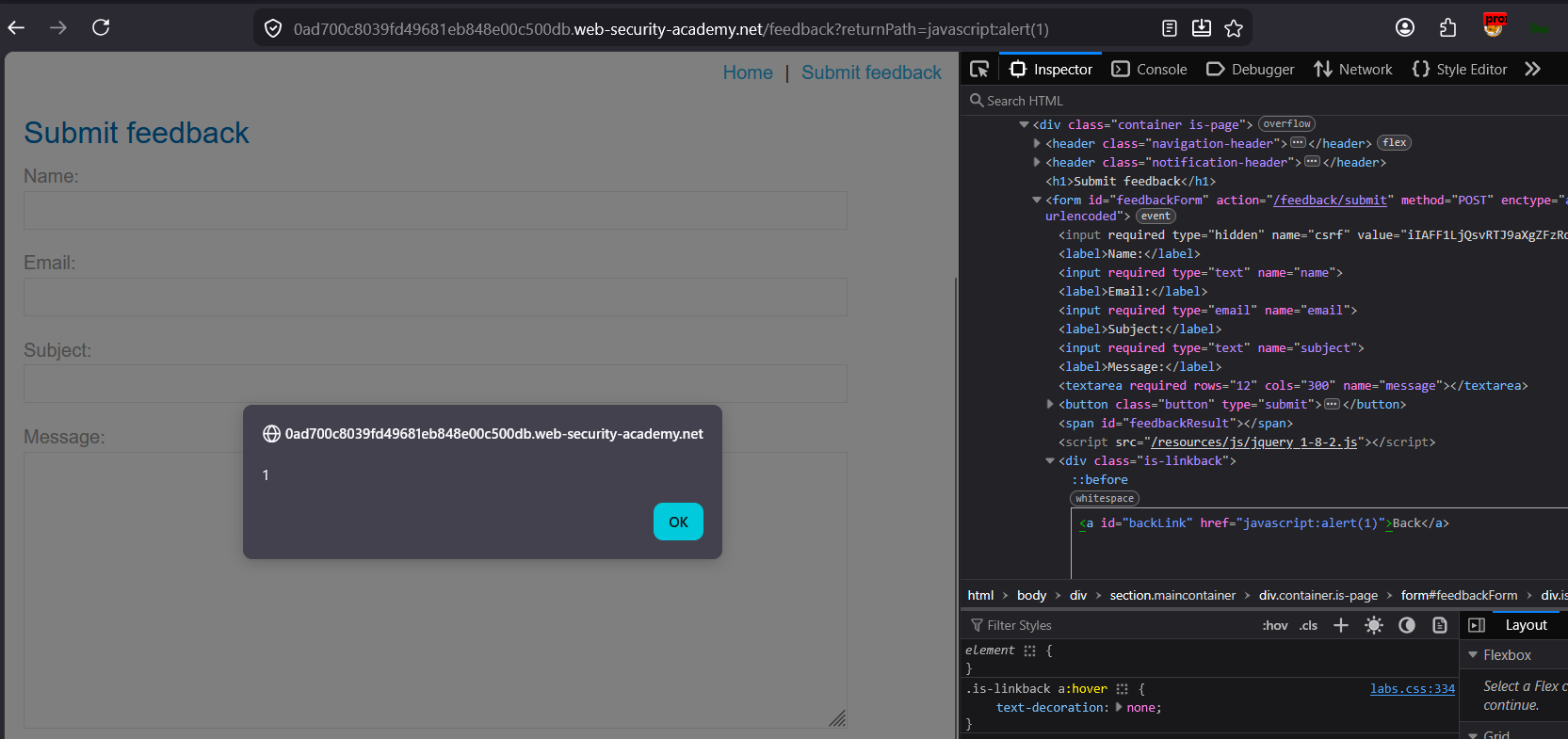Image resolution: width=1568 pixels, height=739 pixels.
Task: Reload the current page
Action: point(101,27)
